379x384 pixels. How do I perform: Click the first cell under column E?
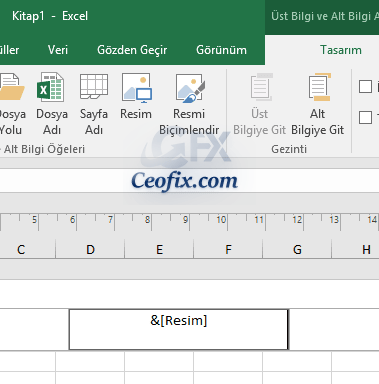(x=159, y=361)
